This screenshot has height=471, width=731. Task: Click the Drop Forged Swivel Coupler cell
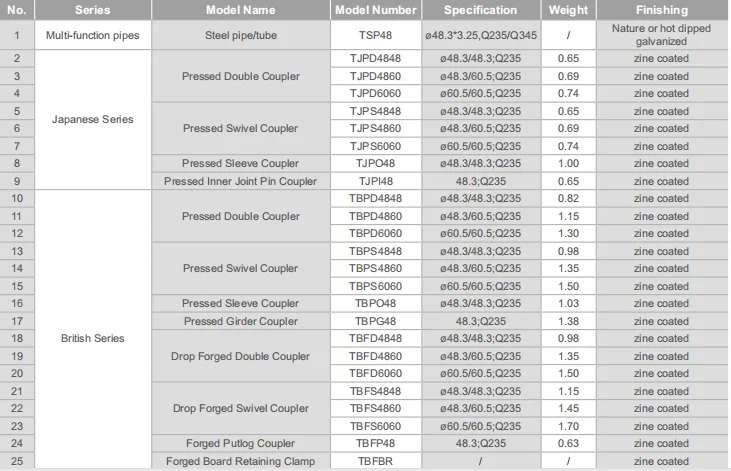[x=240, y=408]
